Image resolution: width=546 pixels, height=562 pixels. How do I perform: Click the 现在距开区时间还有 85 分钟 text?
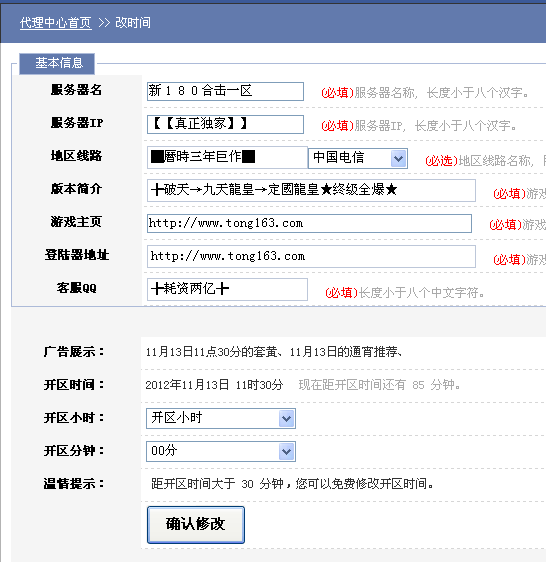pos(379,385)
